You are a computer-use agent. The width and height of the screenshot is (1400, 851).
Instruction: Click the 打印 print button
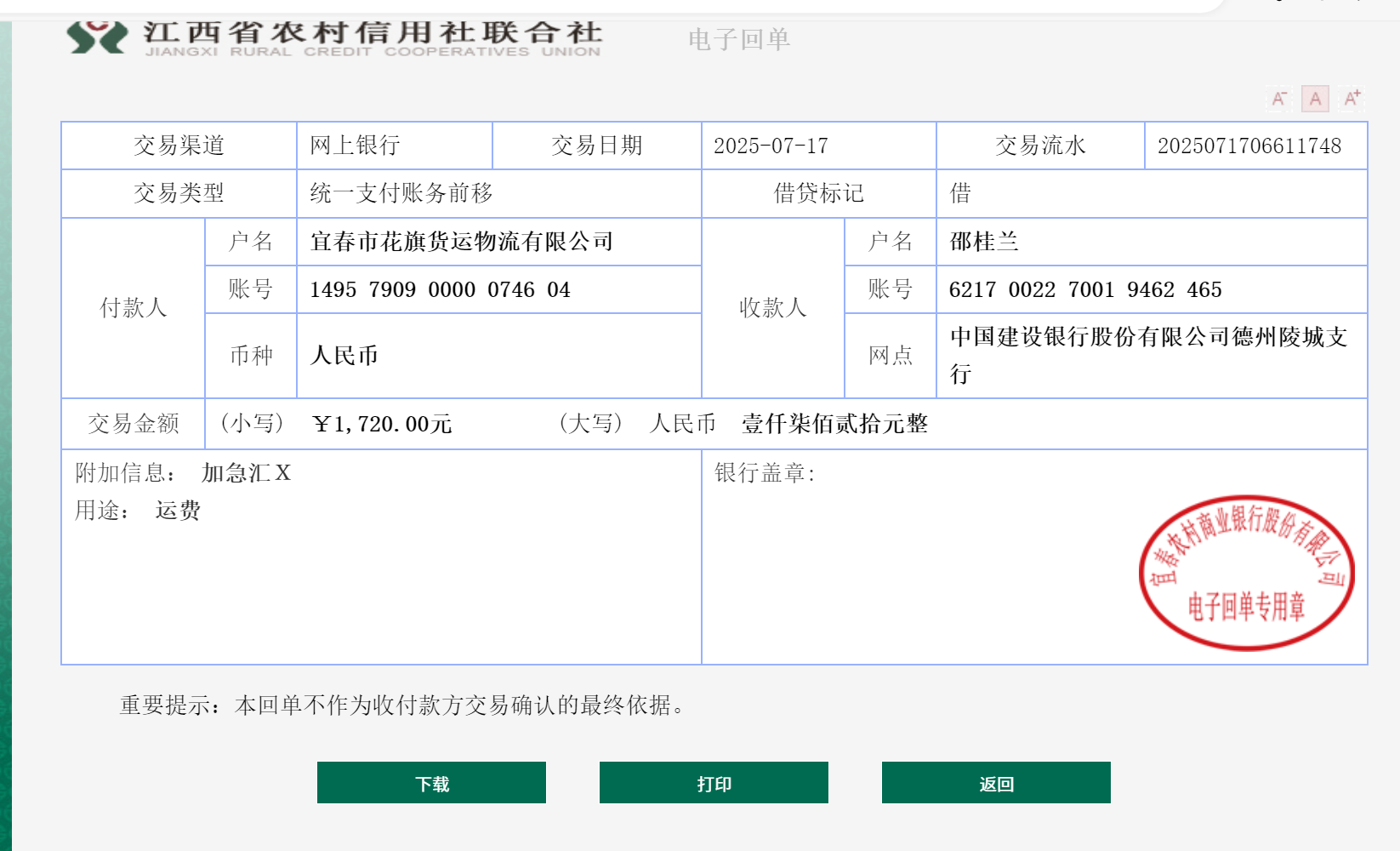(x=714, y=783)
